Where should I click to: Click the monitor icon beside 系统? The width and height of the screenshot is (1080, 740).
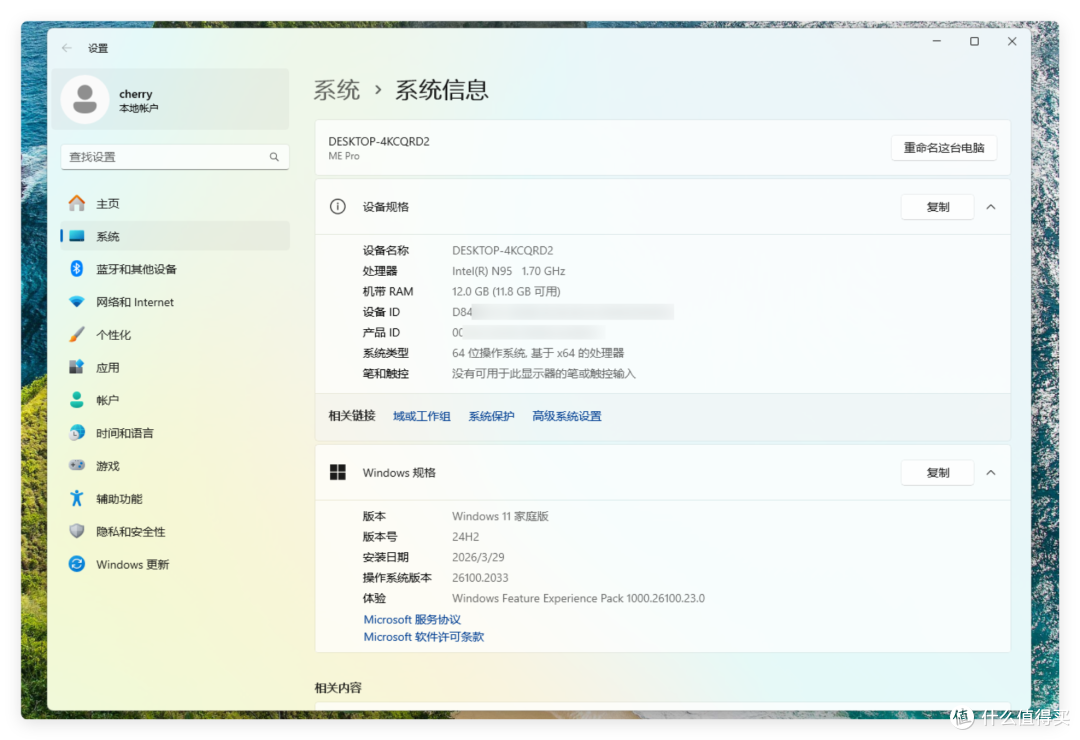click(76, 236)
